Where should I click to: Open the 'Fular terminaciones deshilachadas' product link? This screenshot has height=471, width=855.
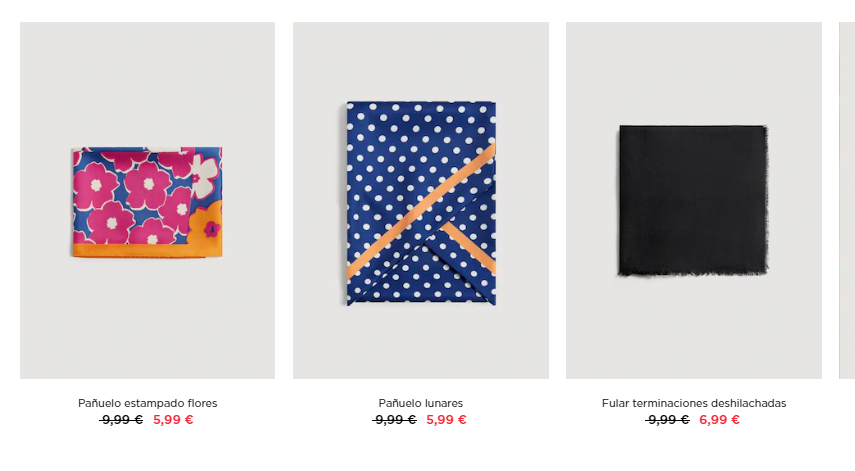click(694, 403)
